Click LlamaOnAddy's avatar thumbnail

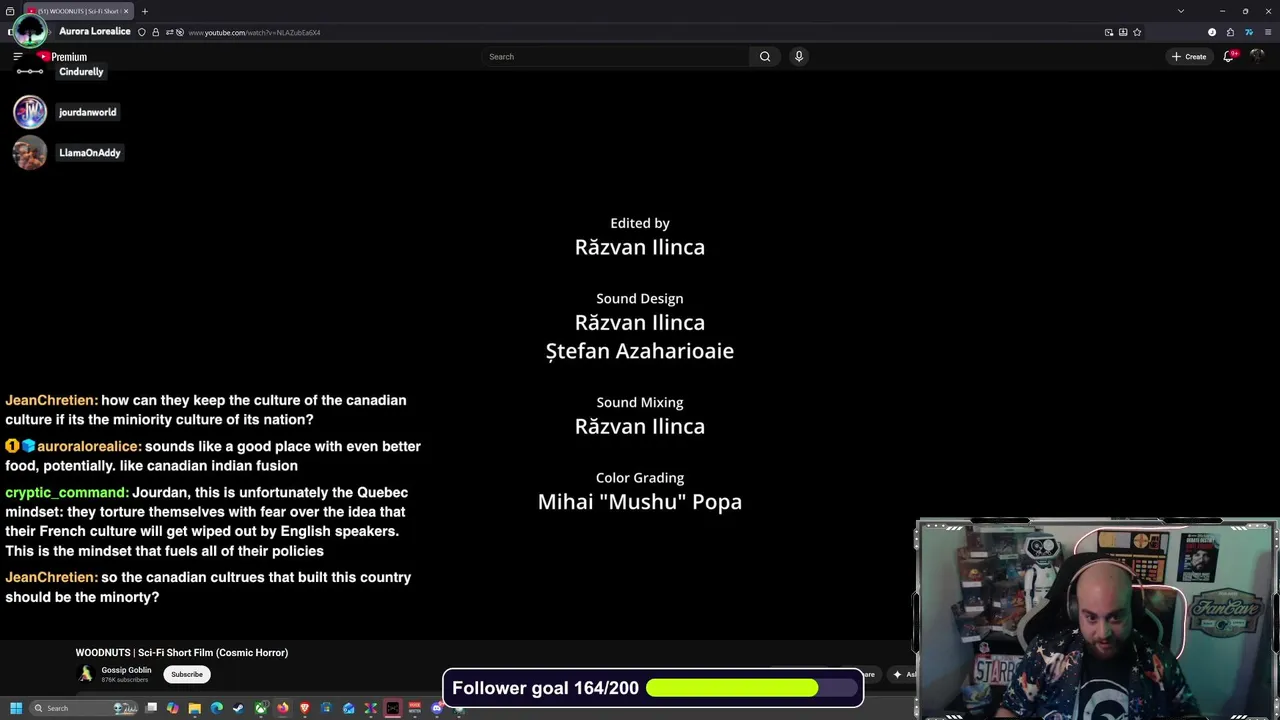30,153
